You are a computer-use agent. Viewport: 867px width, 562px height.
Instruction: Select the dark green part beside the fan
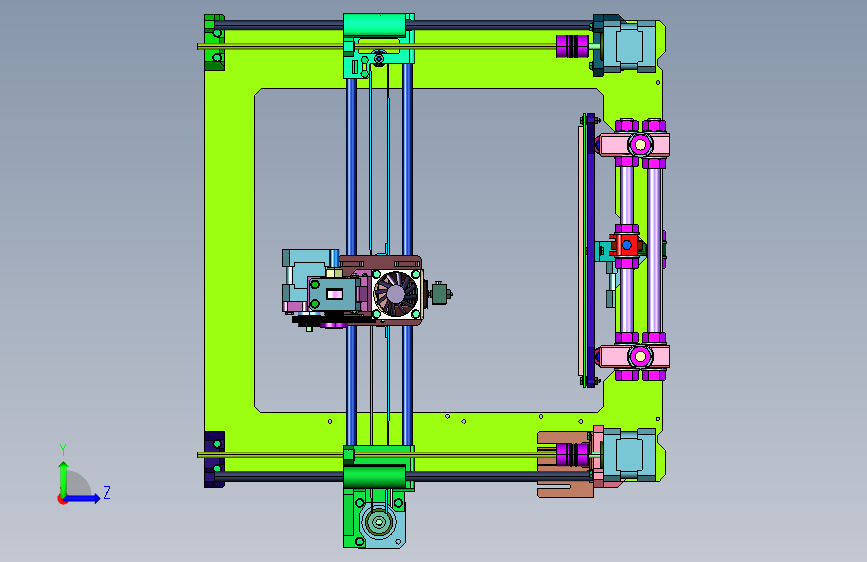tap(440, 293)
